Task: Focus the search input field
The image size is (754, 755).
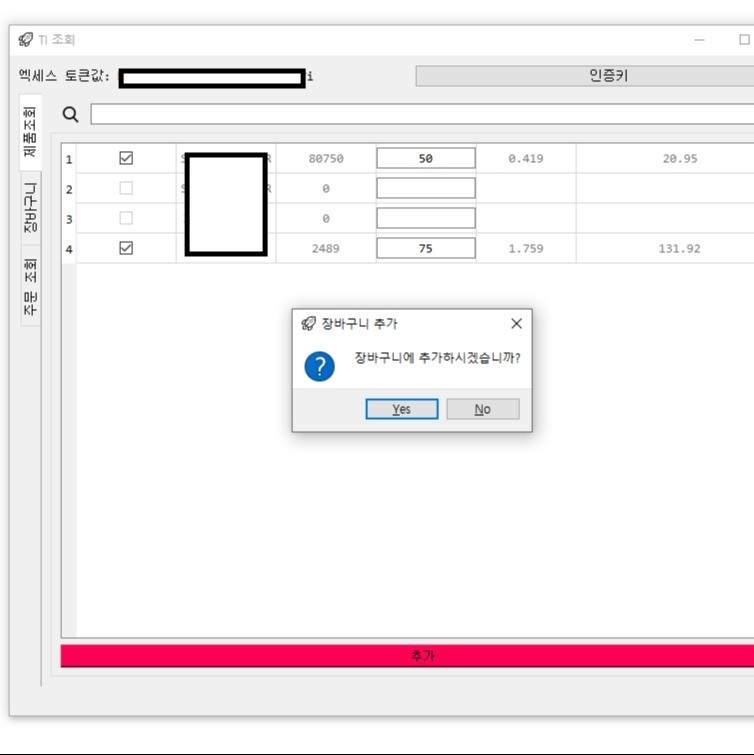Action: (x=422, y=114)
